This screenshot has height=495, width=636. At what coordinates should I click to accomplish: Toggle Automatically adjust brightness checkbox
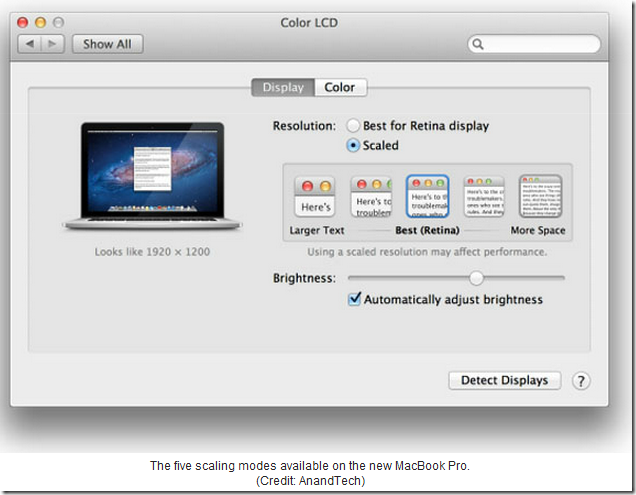coord(354,299)
